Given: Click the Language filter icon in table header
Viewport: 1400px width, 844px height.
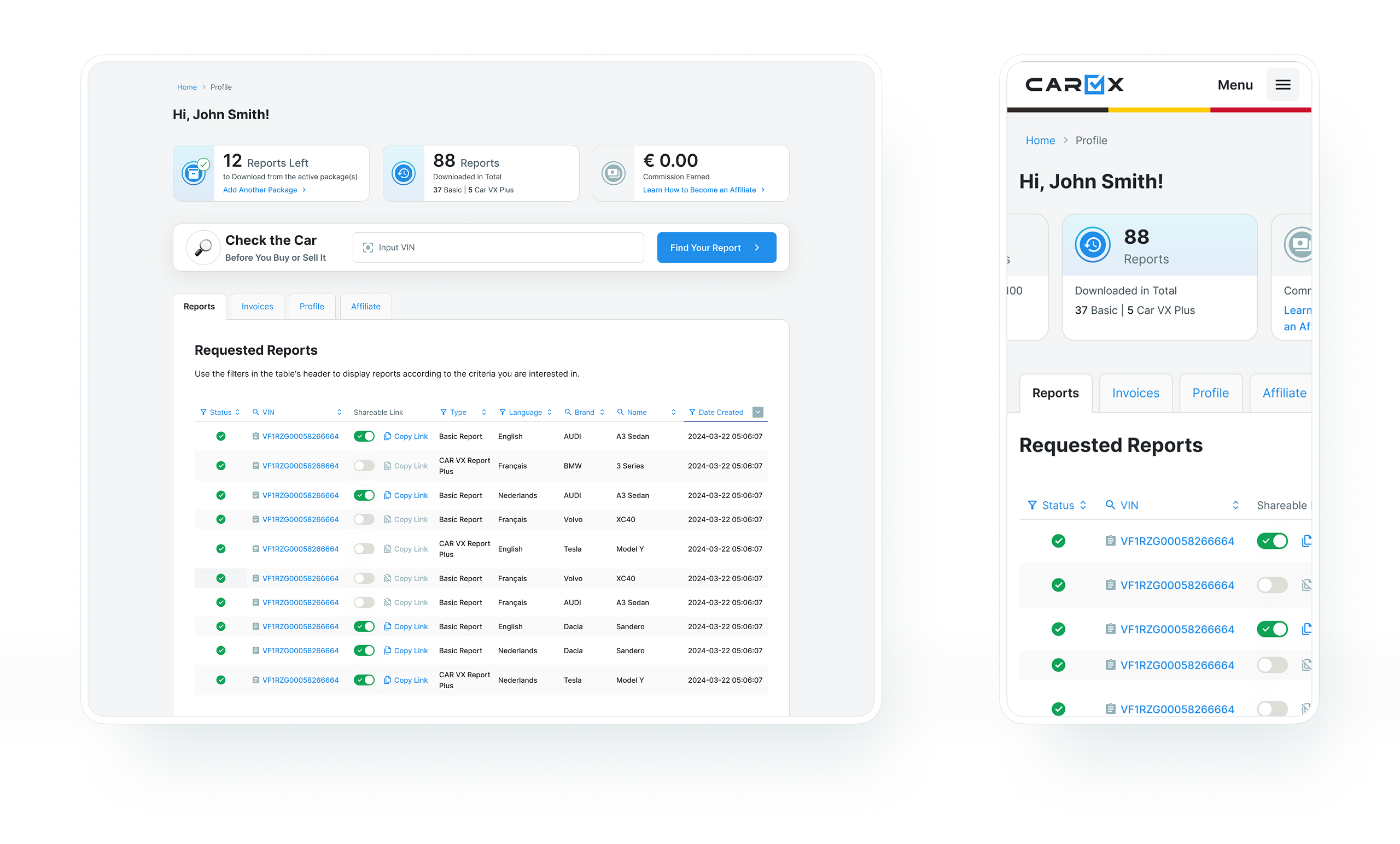Looking at the screenshot, I should [x=501, y=412].
